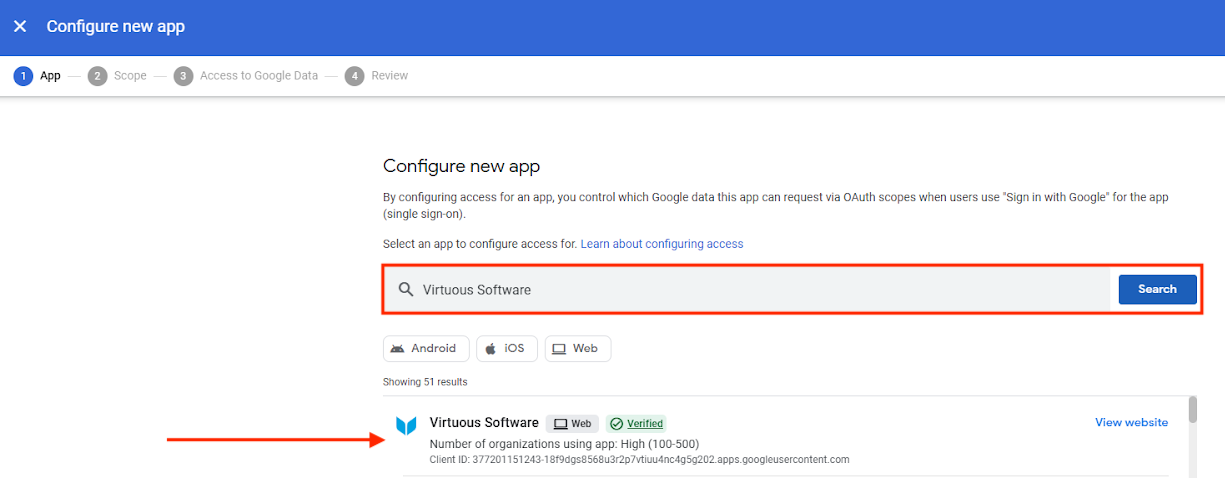Click the step 3 number circle

[x=183, y=76]
